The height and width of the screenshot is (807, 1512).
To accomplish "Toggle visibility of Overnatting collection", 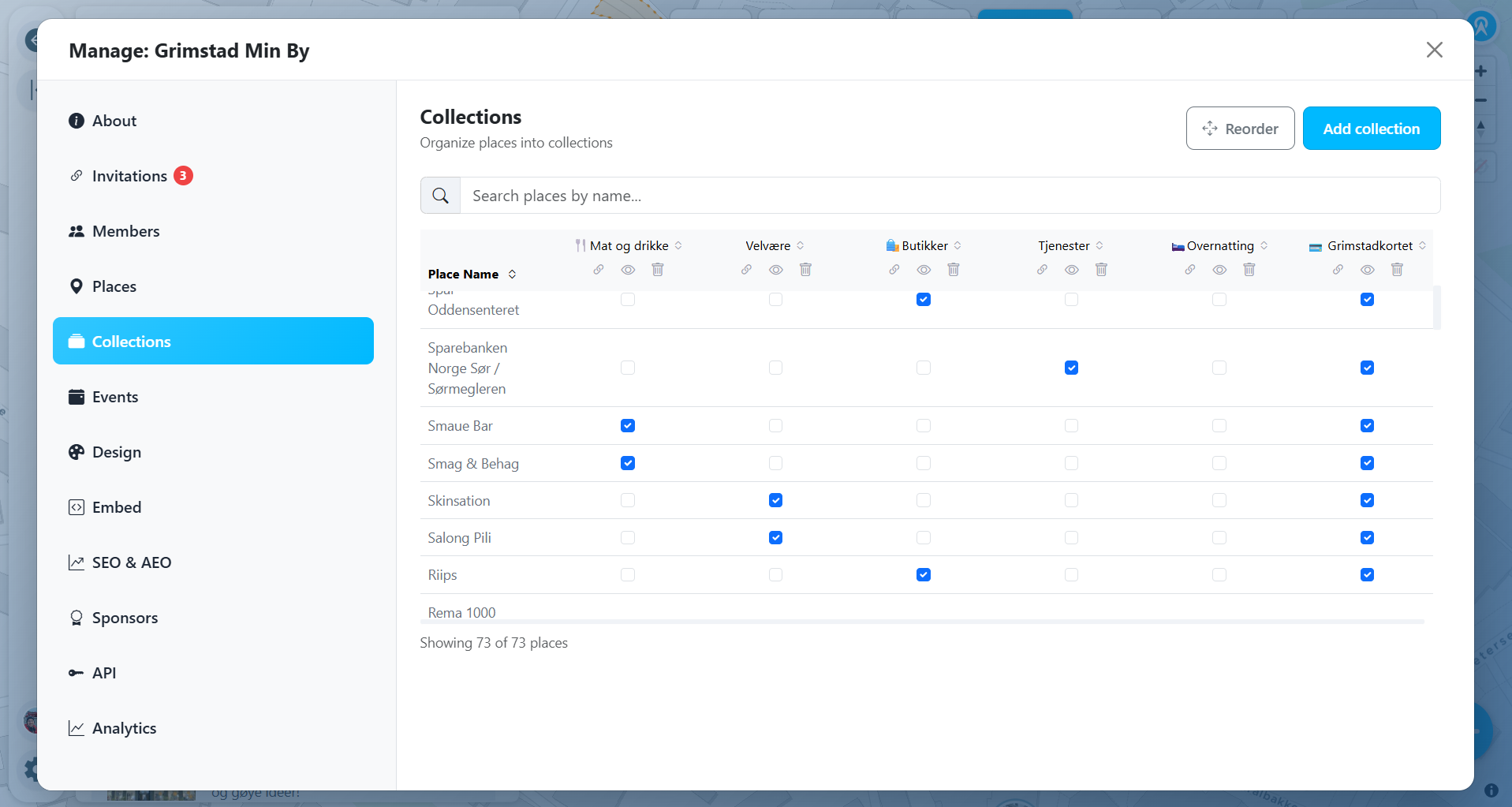I will [1219, 270].
